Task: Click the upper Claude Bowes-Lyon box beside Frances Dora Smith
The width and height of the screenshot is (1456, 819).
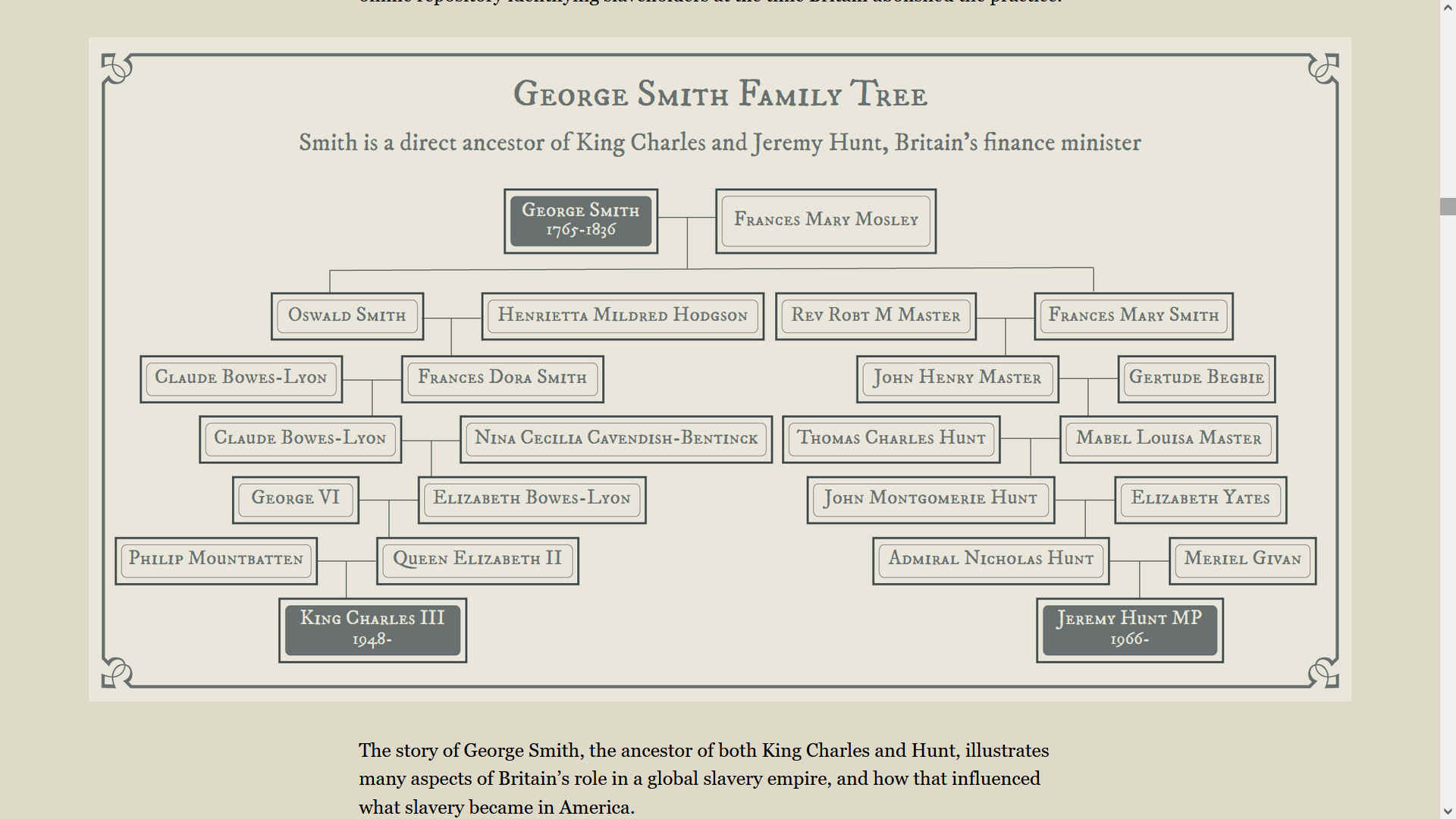Action: (241, 378)
